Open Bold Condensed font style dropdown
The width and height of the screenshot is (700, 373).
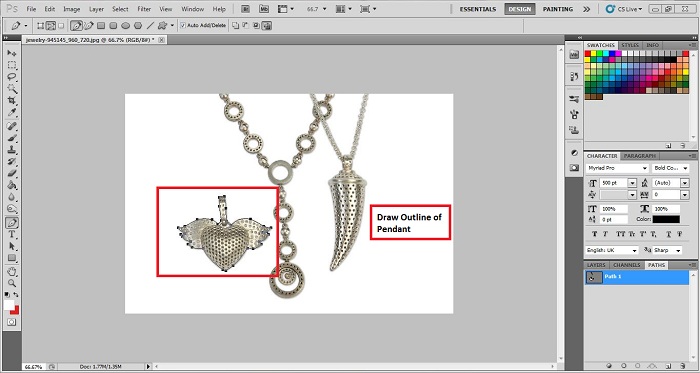(685, 168)
